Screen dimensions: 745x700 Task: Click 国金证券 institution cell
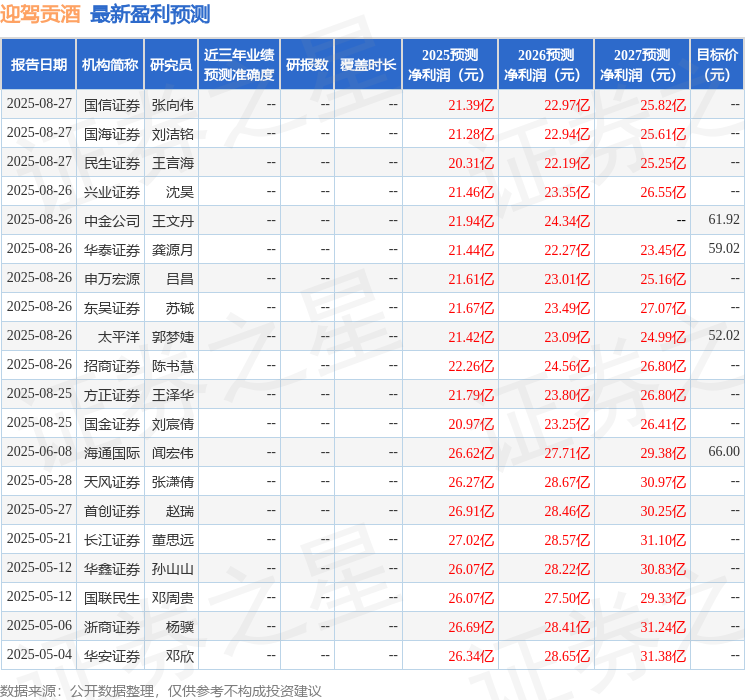tap(112, 424)
